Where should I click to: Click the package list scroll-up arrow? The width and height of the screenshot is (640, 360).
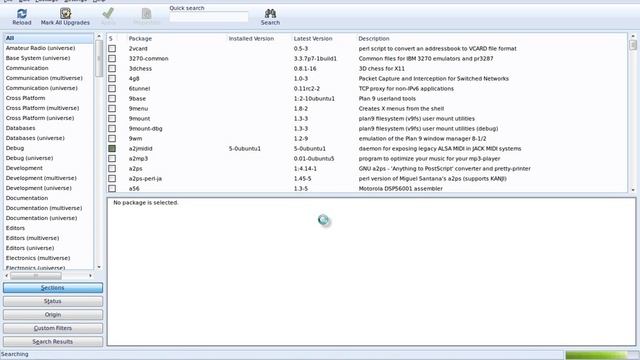click(633, 36)
